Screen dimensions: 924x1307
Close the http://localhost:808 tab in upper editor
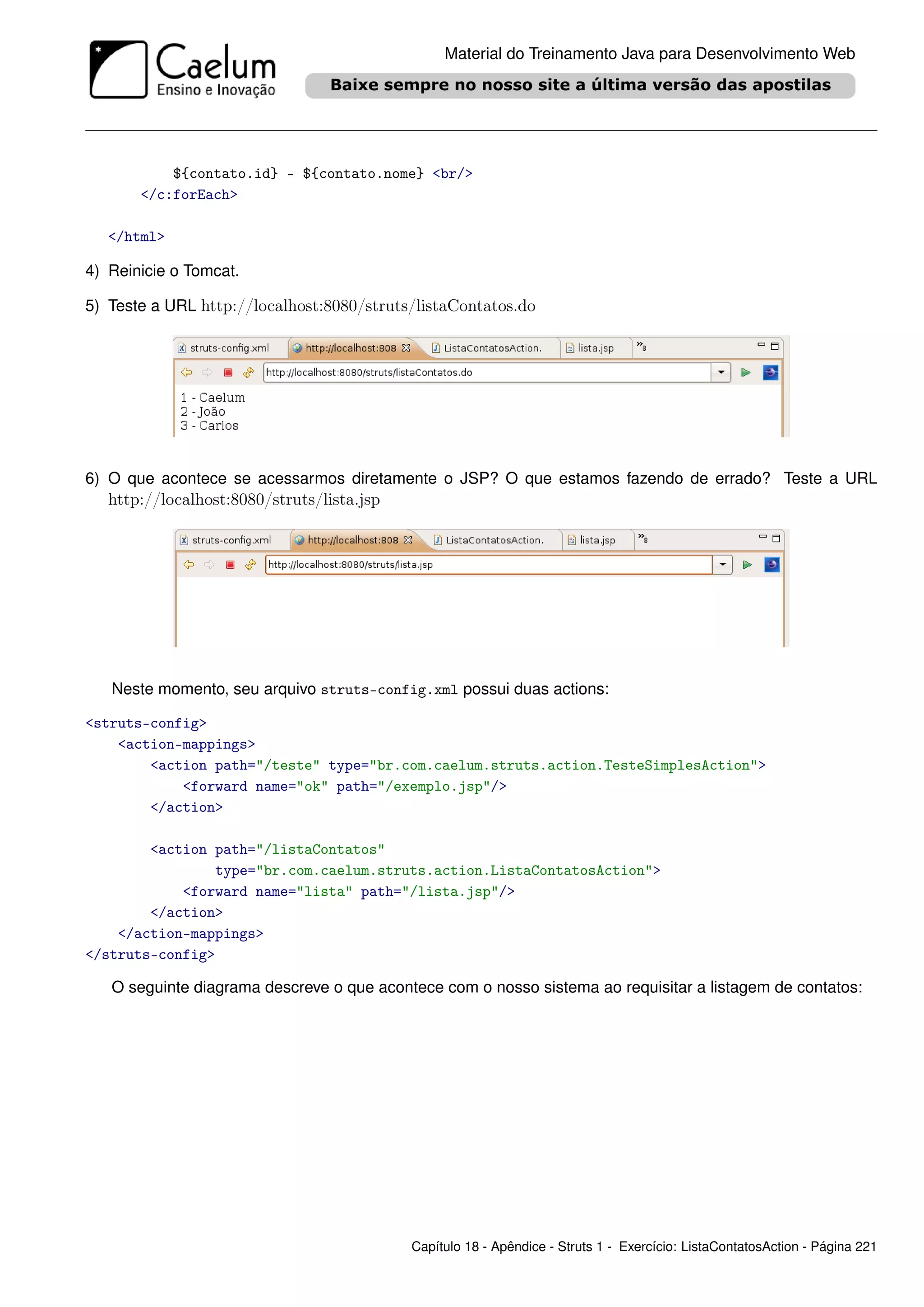pos(406,348)
